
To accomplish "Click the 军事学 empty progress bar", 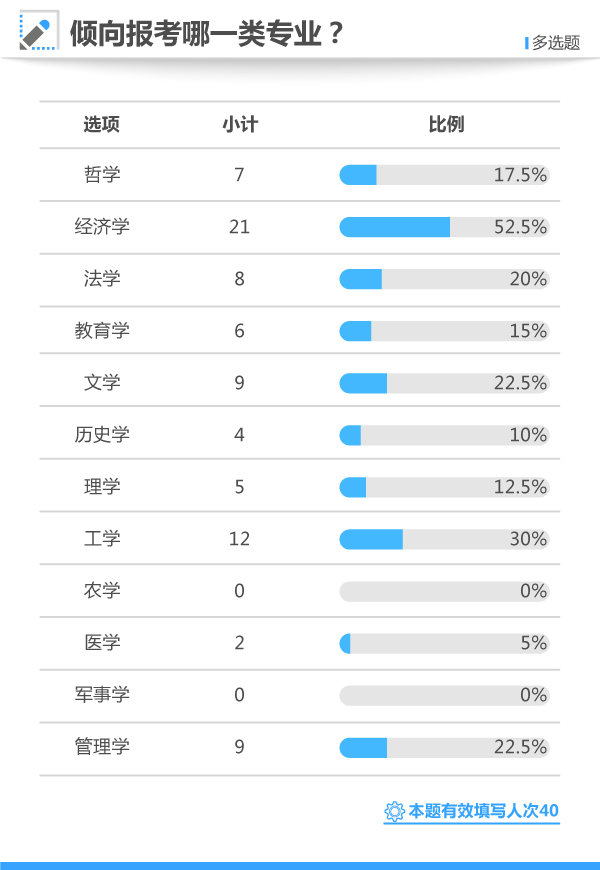I will tap(444, 695).
